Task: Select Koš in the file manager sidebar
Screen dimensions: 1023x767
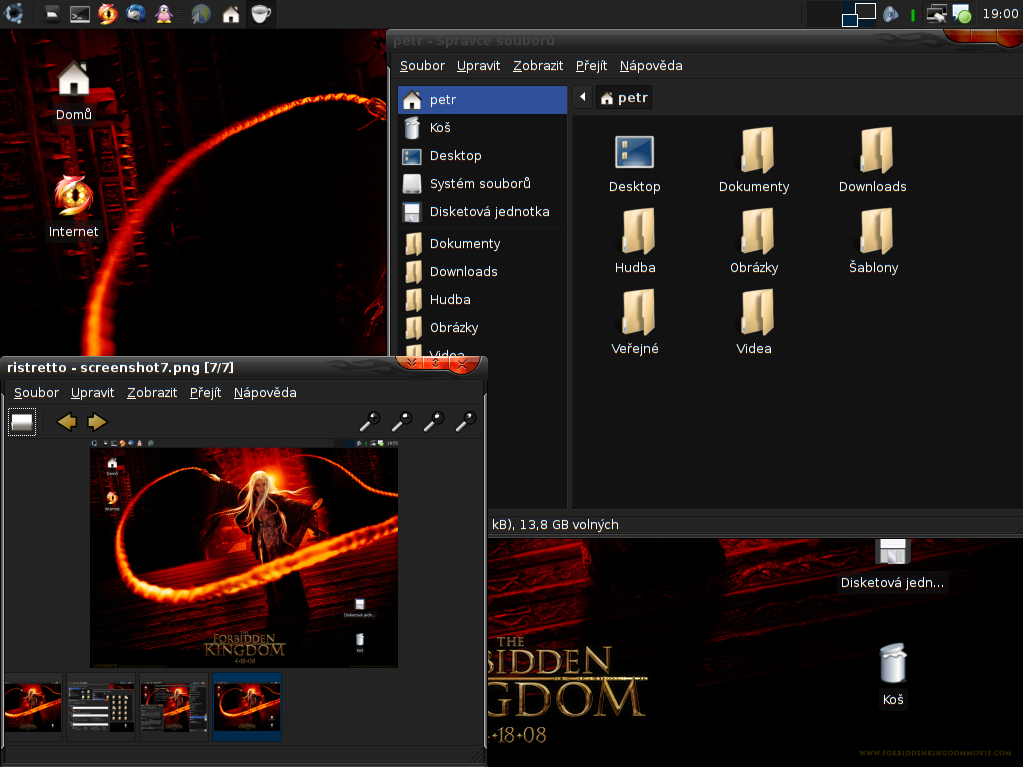Action: pos(482,128)
